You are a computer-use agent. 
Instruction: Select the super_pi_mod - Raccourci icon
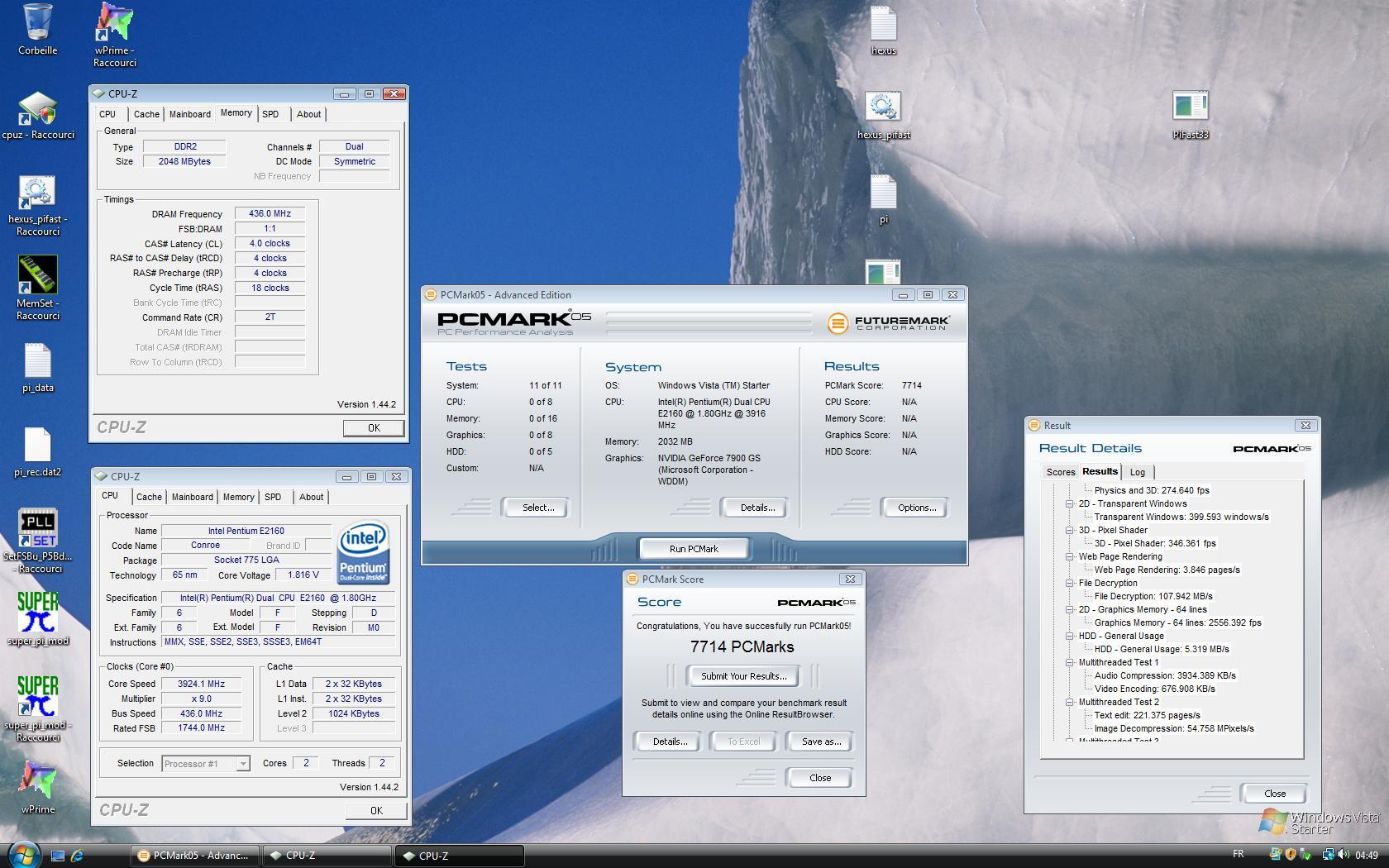pos(37,696)
